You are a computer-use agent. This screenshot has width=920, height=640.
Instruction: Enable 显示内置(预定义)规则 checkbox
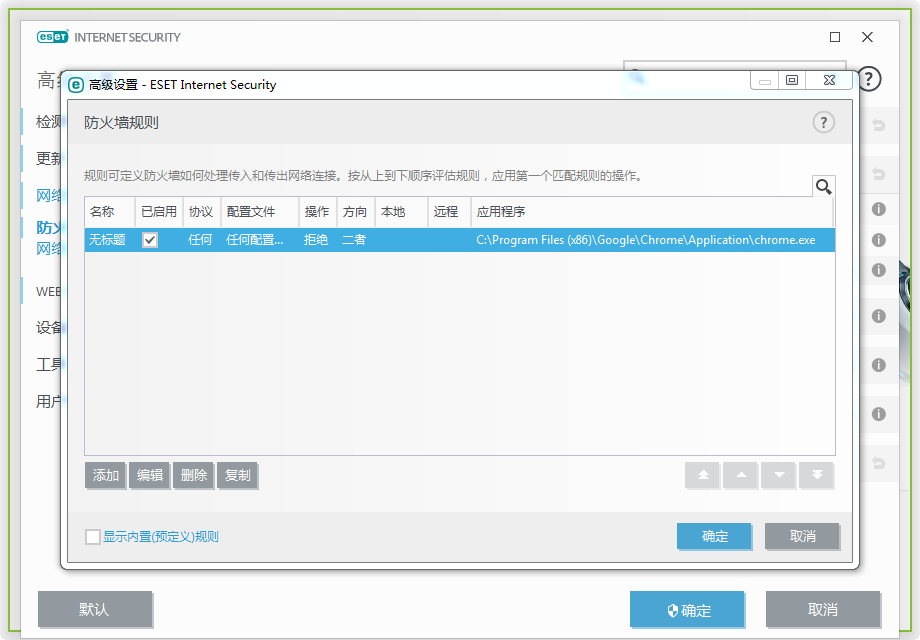coord(93,537)
